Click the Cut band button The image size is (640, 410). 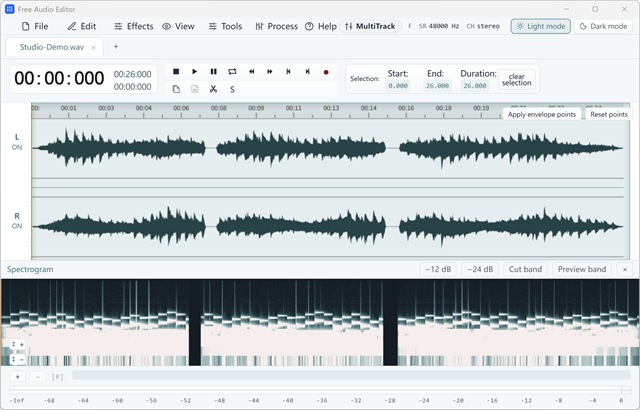pos(525,269)
